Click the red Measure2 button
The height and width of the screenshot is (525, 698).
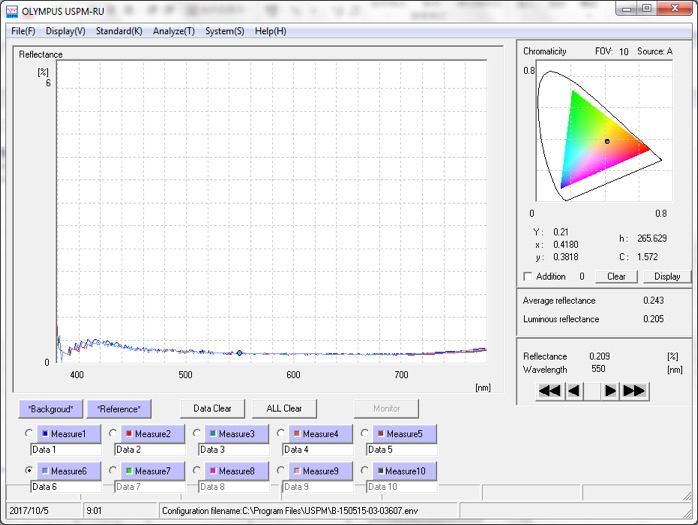click(x=154, y=434)
